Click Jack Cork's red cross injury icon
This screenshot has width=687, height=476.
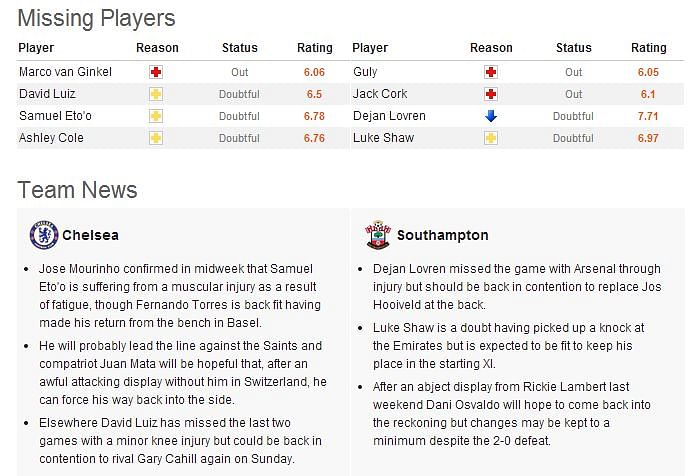pyautogui.click(x=491, y=94)
